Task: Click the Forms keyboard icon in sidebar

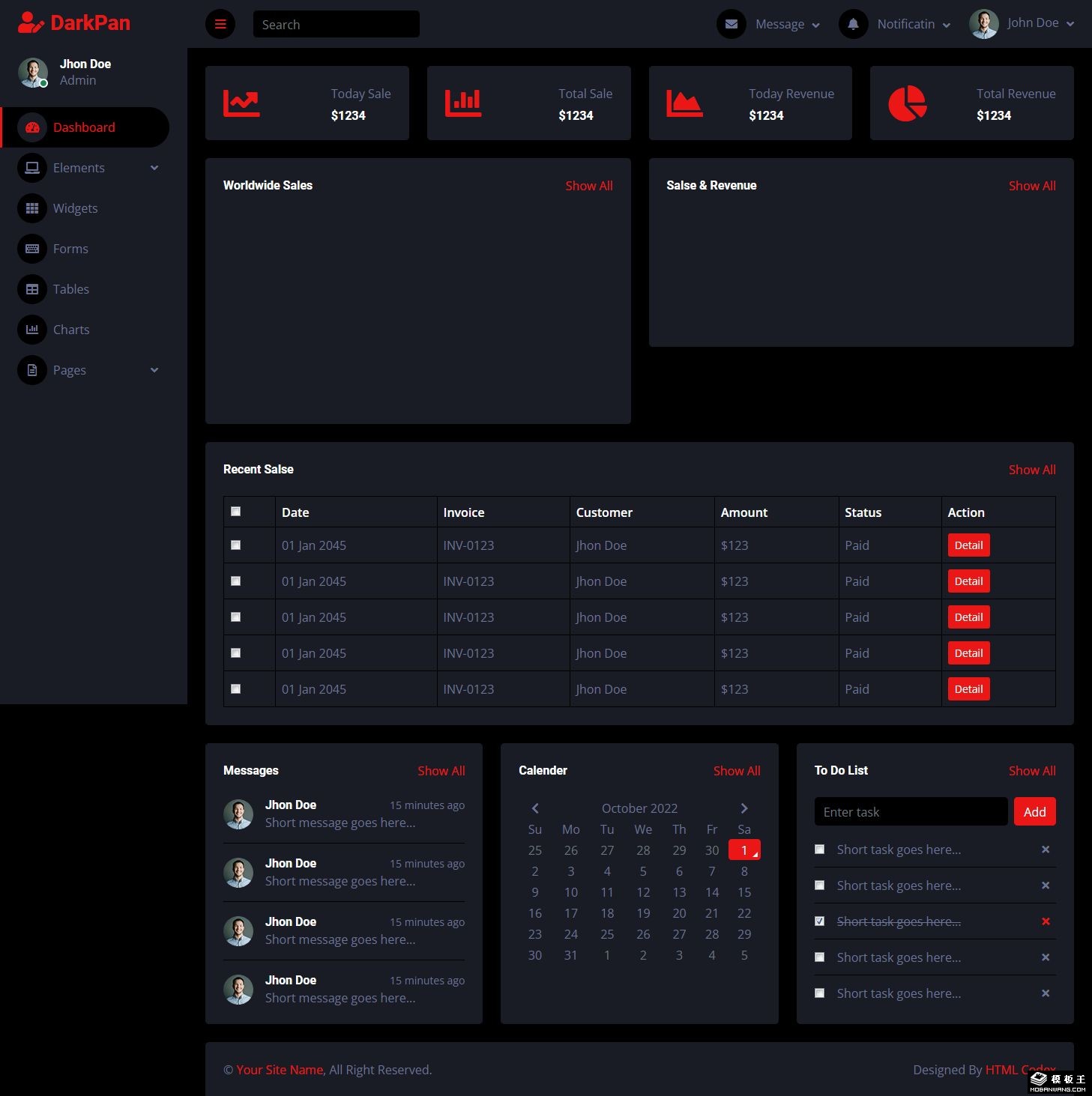Action: [32, 249]
